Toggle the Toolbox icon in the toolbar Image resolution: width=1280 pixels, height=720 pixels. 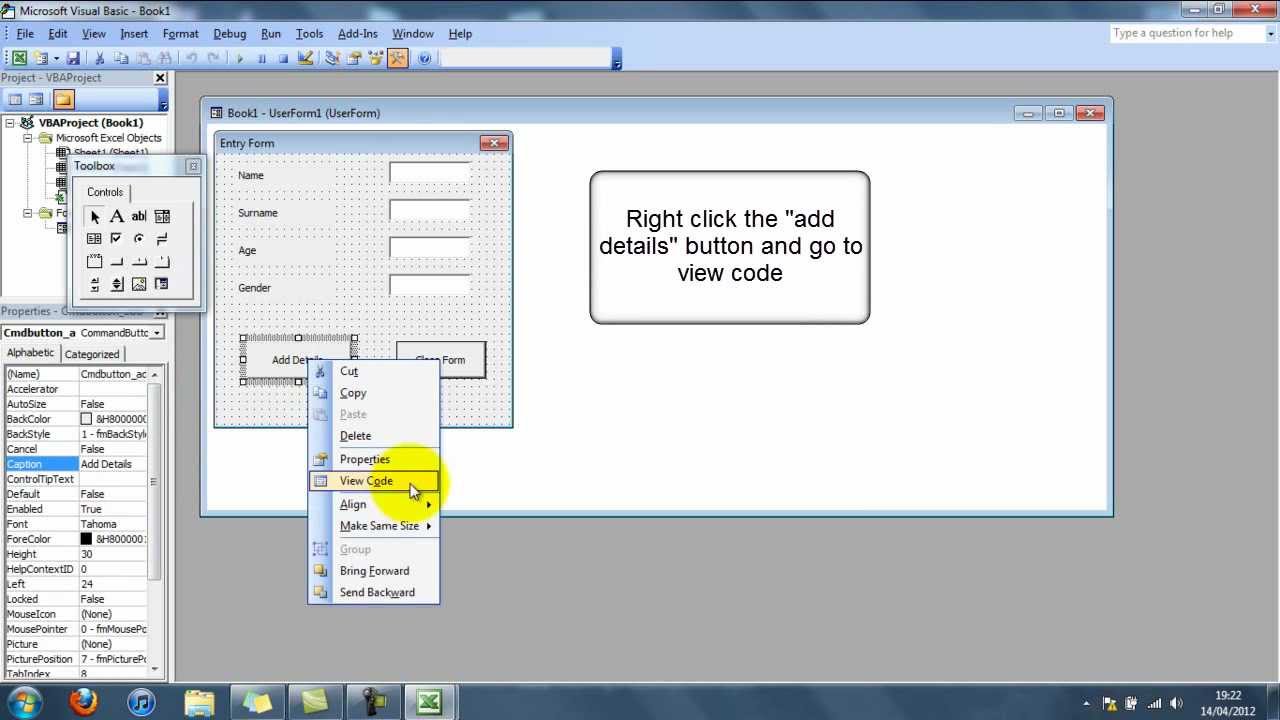[x=398, y=59]
